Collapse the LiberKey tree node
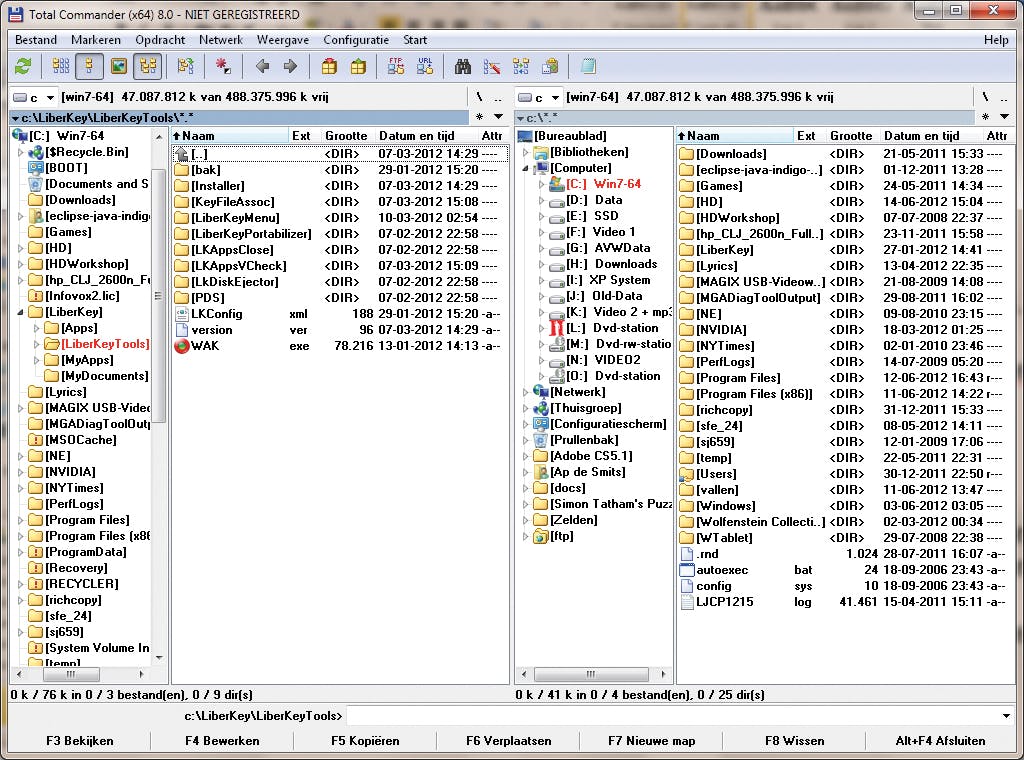Screen dimensions: 1024x760 point(20,312)
